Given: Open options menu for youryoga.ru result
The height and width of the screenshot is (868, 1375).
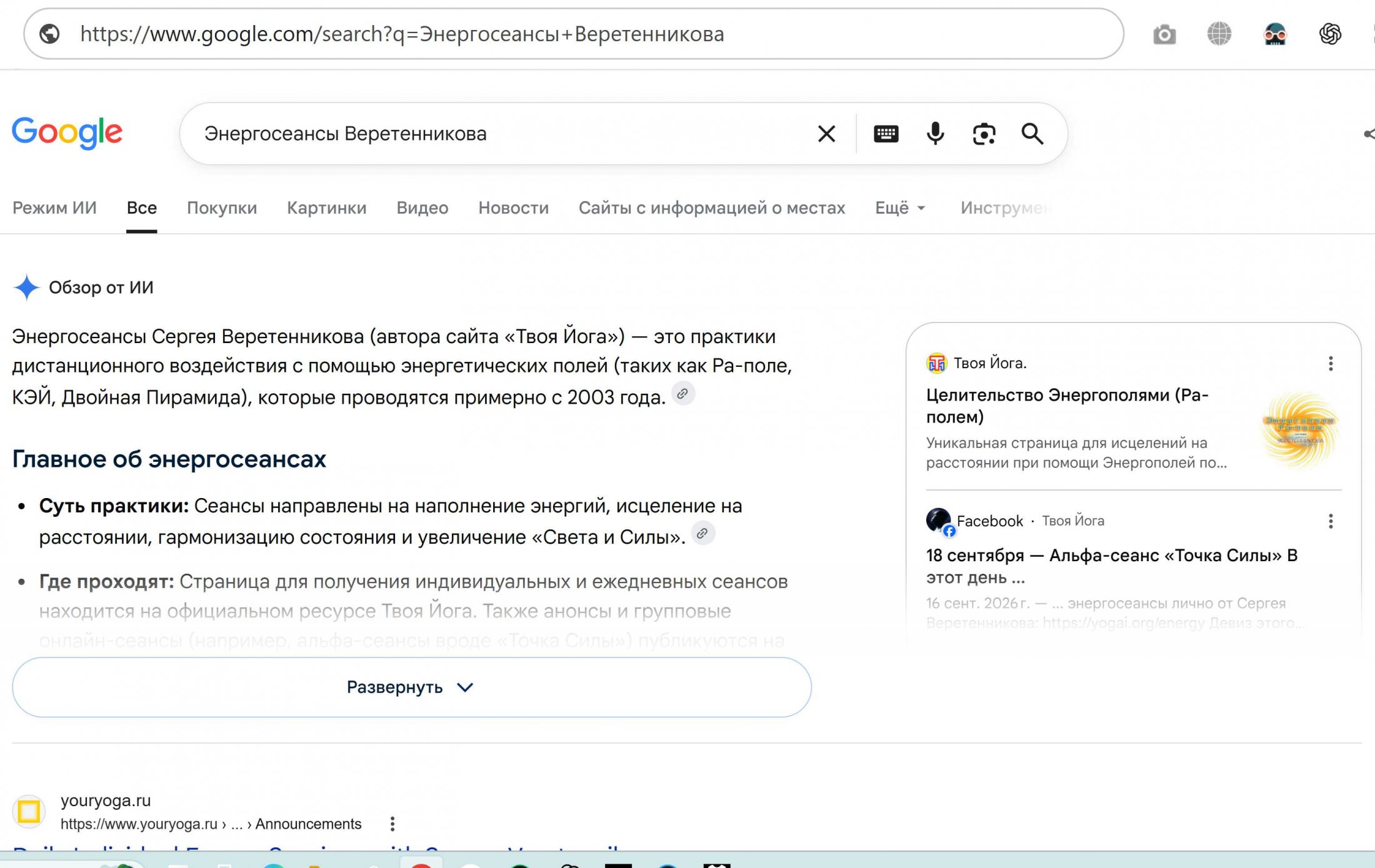Looking at the screenshot, I should click(392, 824).
